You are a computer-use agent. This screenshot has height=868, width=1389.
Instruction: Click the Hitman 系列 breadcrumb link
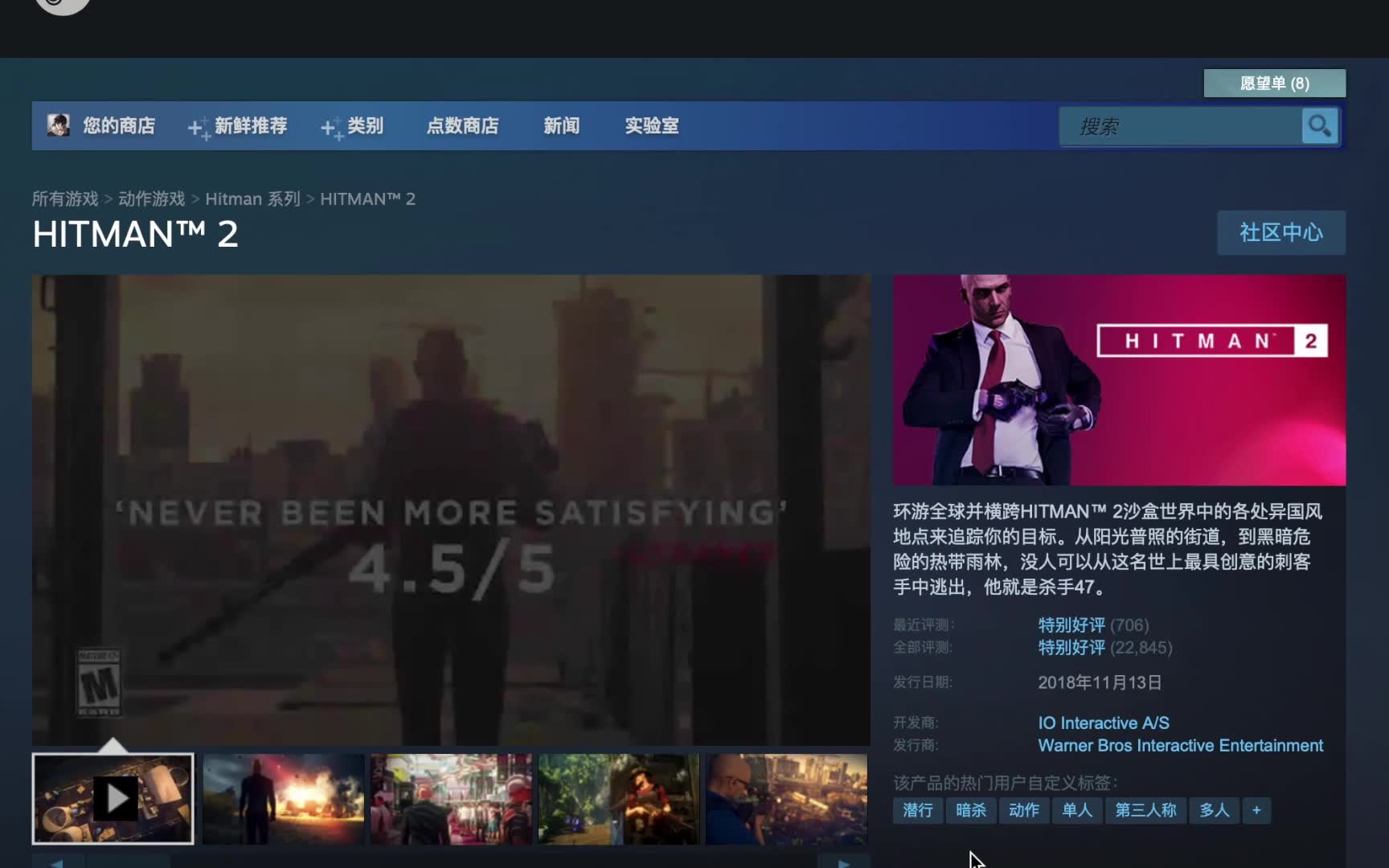coord(252,199)
